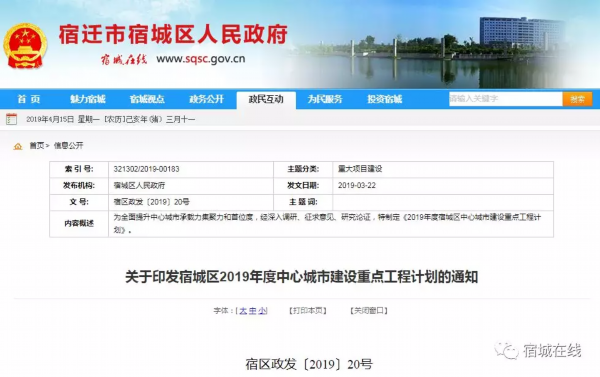
Task: Click the 首页 breadcrumb link
Action: tap(37, 145)
